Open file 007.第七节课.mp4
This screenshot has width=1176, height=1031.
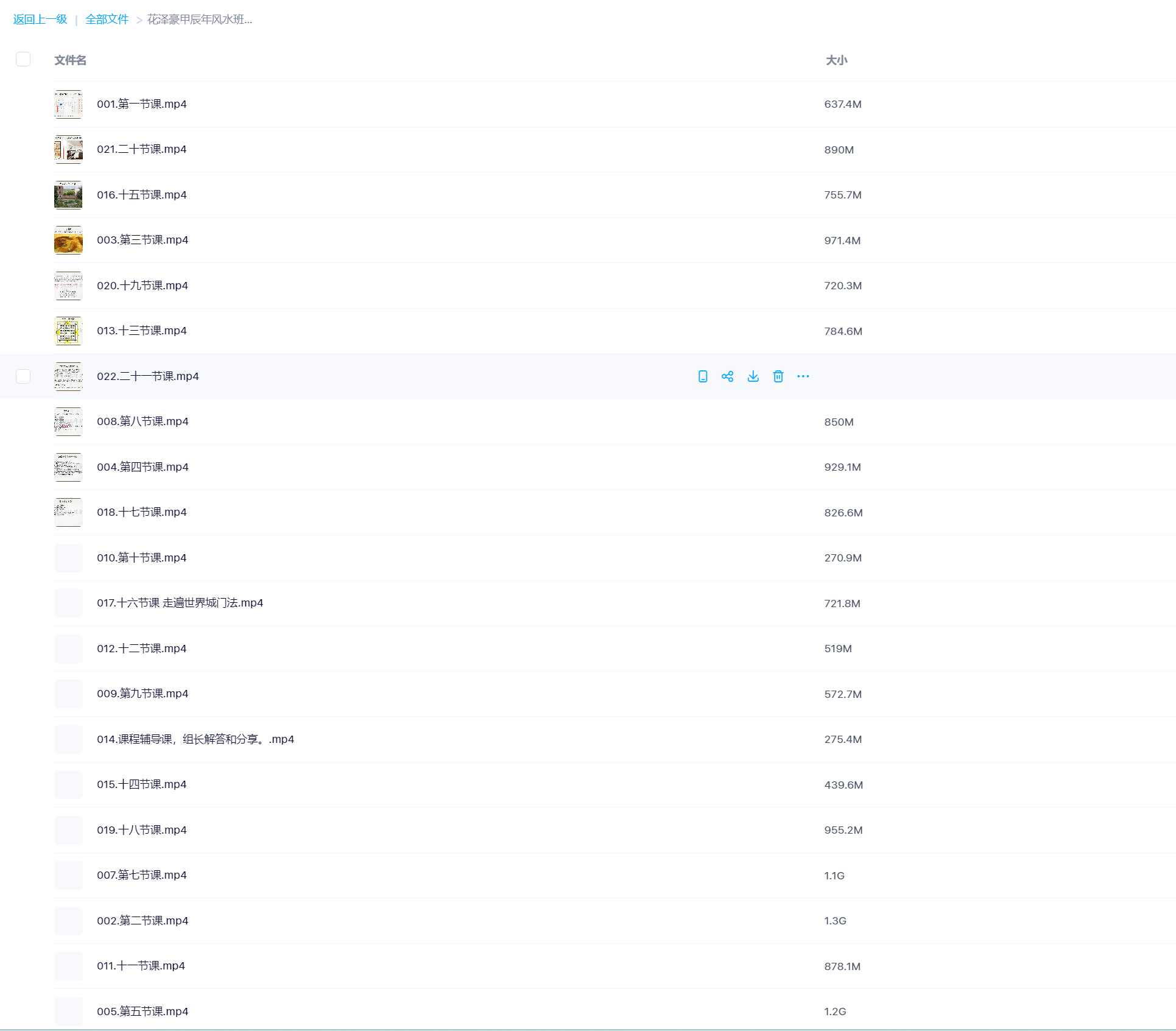(x=141, y=875)
